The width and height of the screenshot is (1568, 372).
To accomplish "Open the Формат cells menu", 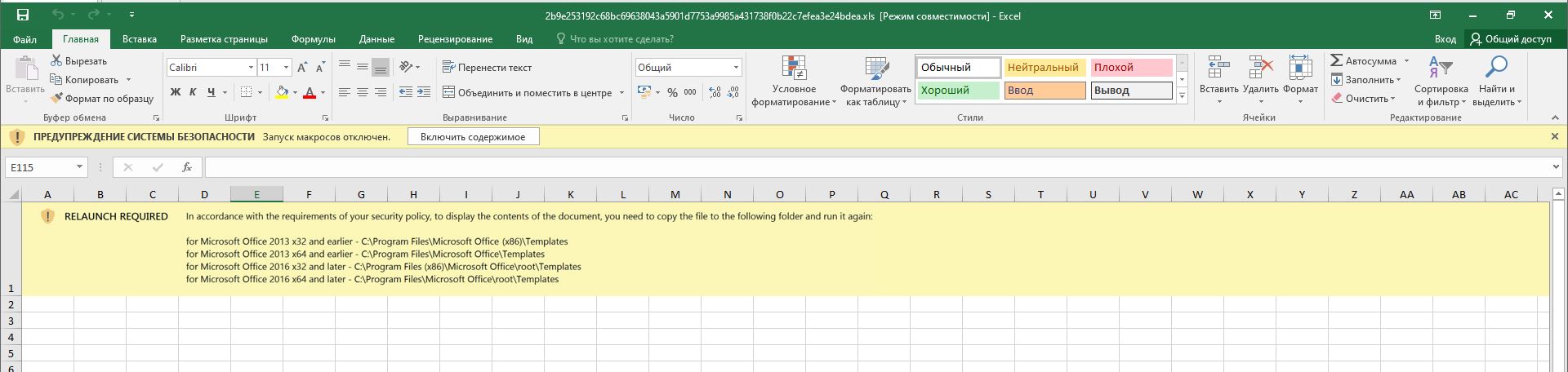I will pos(1300,81).
